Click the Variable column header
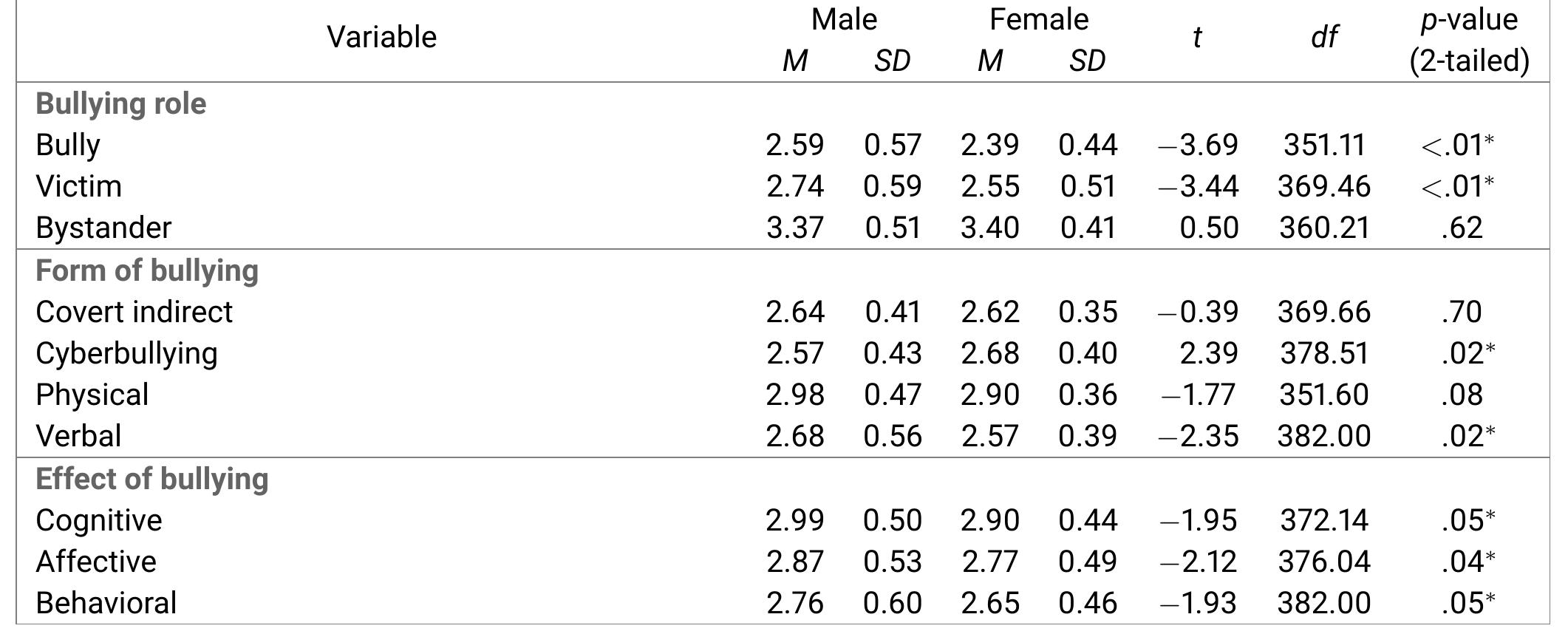Image resolution: width=1568 pixels, height=634 pixels. pyautogui.click(x=381, y=37)
